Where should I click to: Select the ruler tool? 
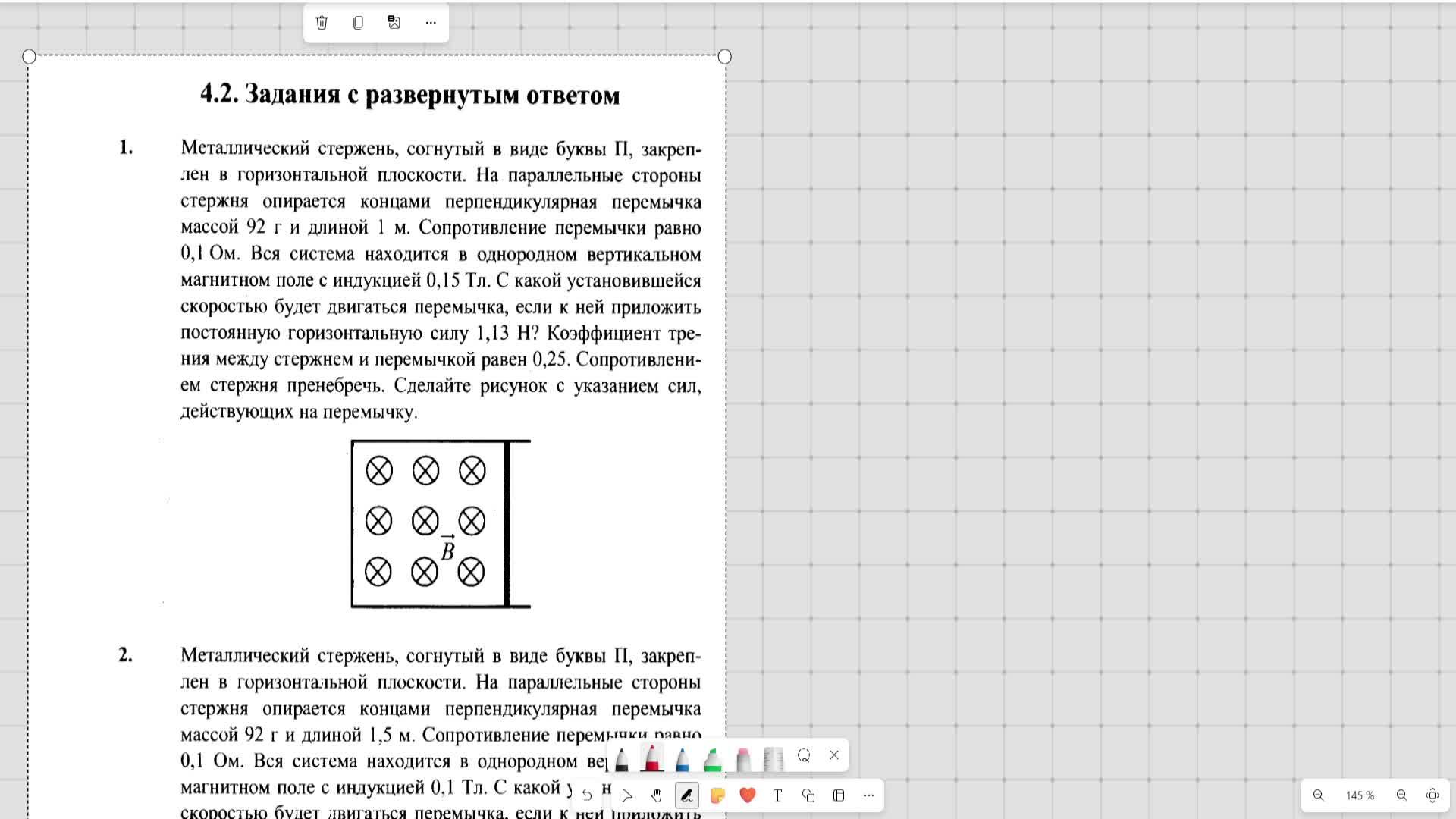pos(773,758)
